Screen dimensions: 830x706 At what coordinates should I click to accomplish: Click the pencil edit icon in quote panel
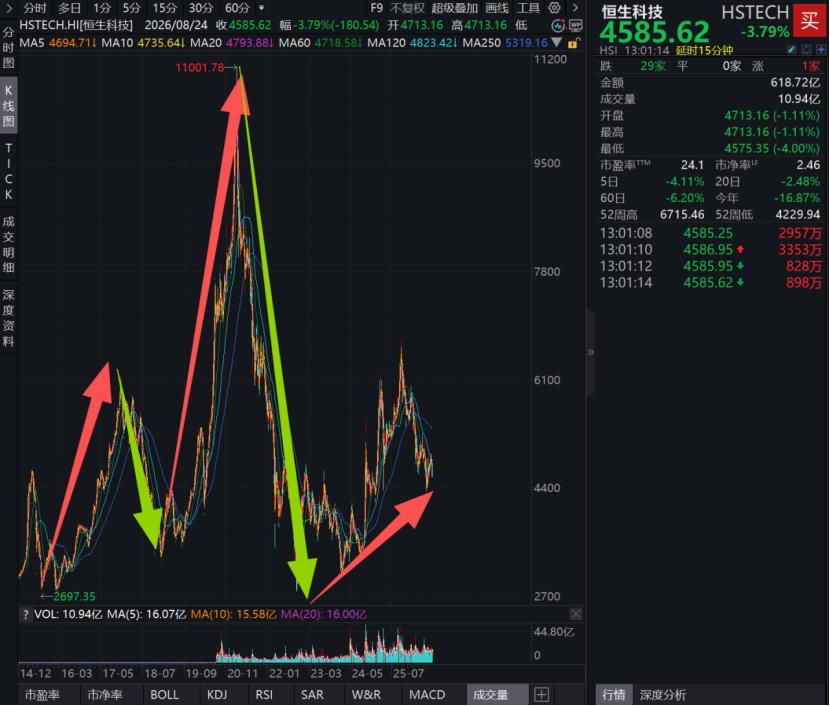tap(791, 50)
